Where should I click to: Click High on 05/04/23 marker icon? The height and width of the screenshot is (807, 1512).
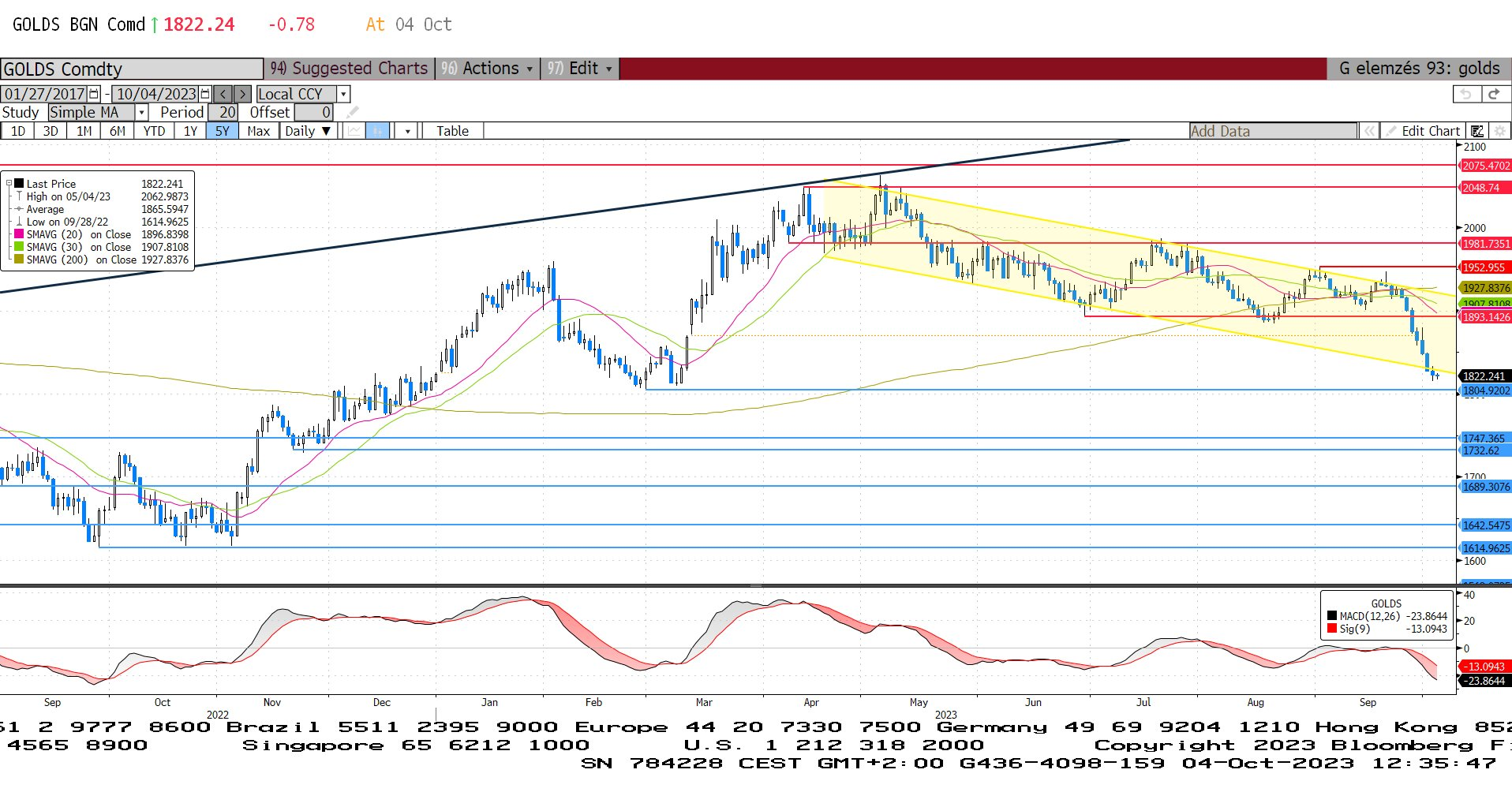pyautogui.click(x=19, y=196)
